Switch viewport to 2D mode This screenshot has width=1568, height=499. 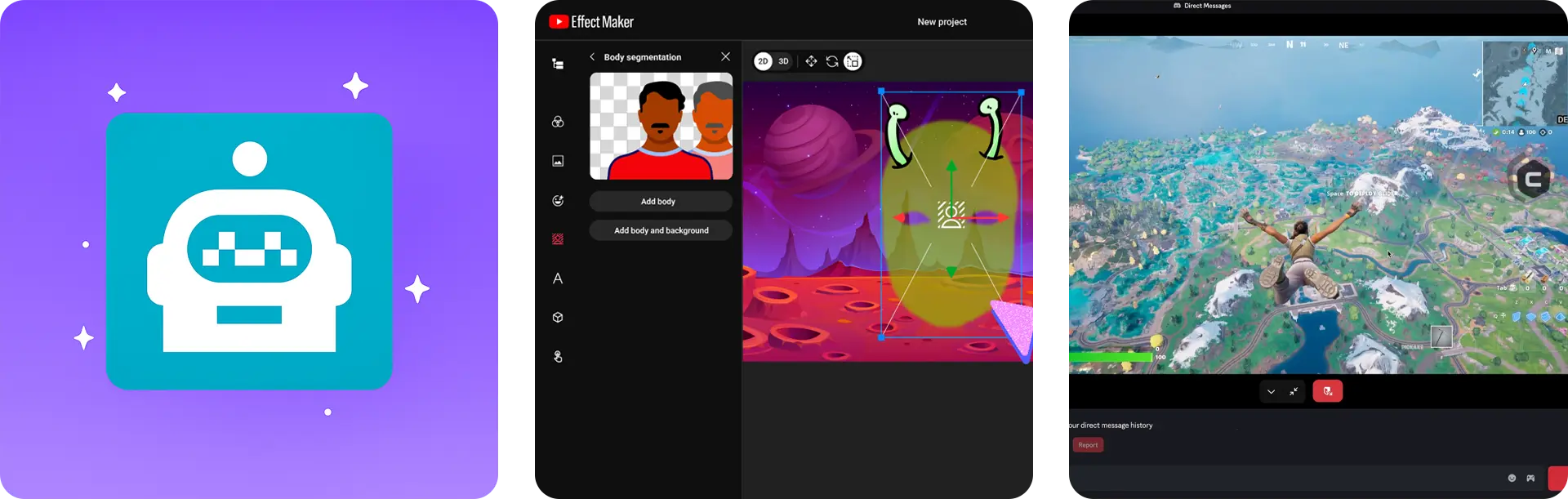tap(763, 61)
